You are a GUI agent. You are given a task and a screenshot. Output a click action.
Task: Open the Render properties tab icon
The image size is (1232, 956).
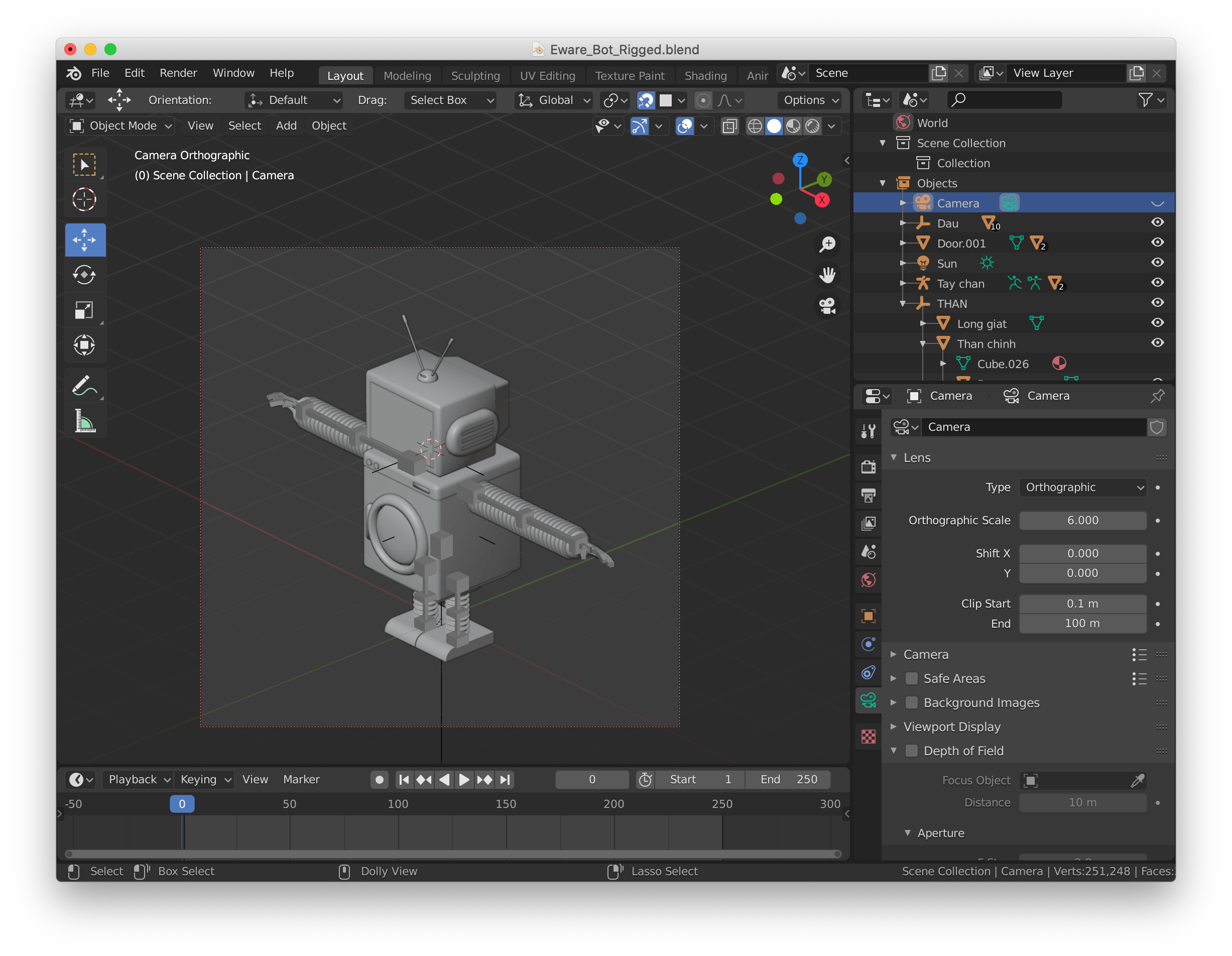pos(869,467)
